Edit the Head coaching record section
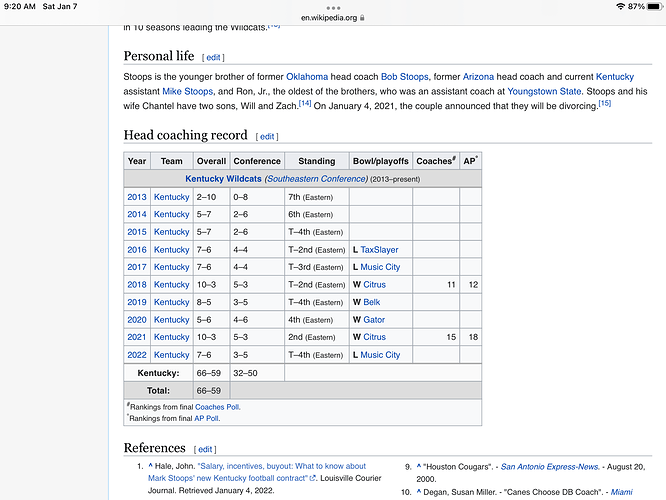Viewport: 666px width, 500px height. [267, 136]
